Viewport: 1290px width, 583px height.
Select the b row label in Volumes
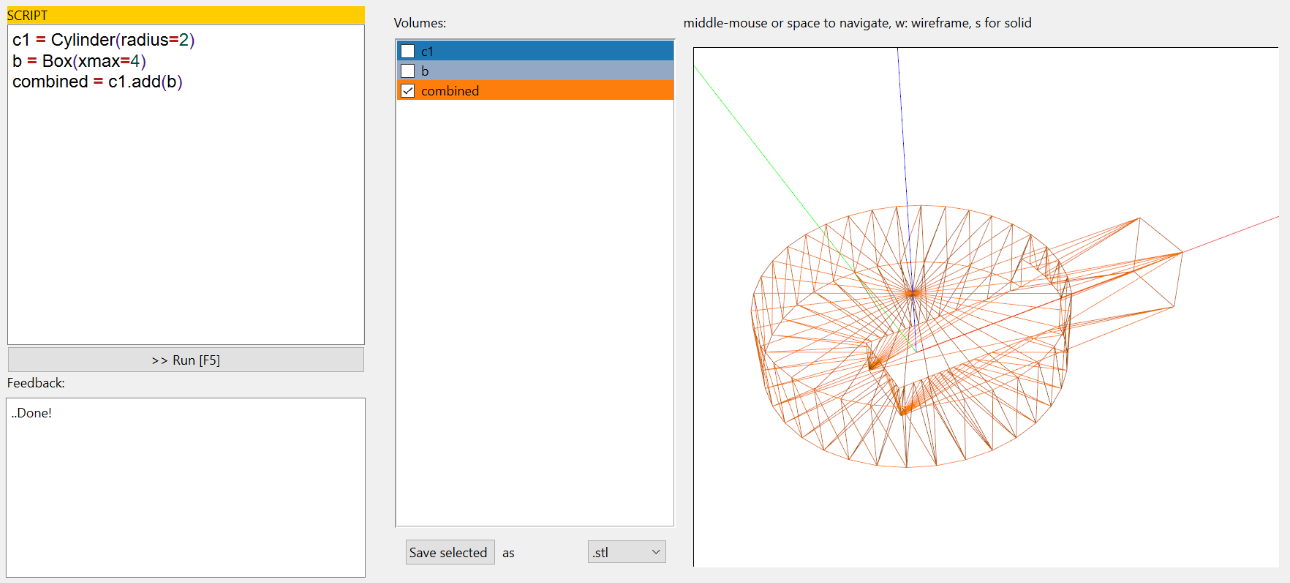point(425,71)
